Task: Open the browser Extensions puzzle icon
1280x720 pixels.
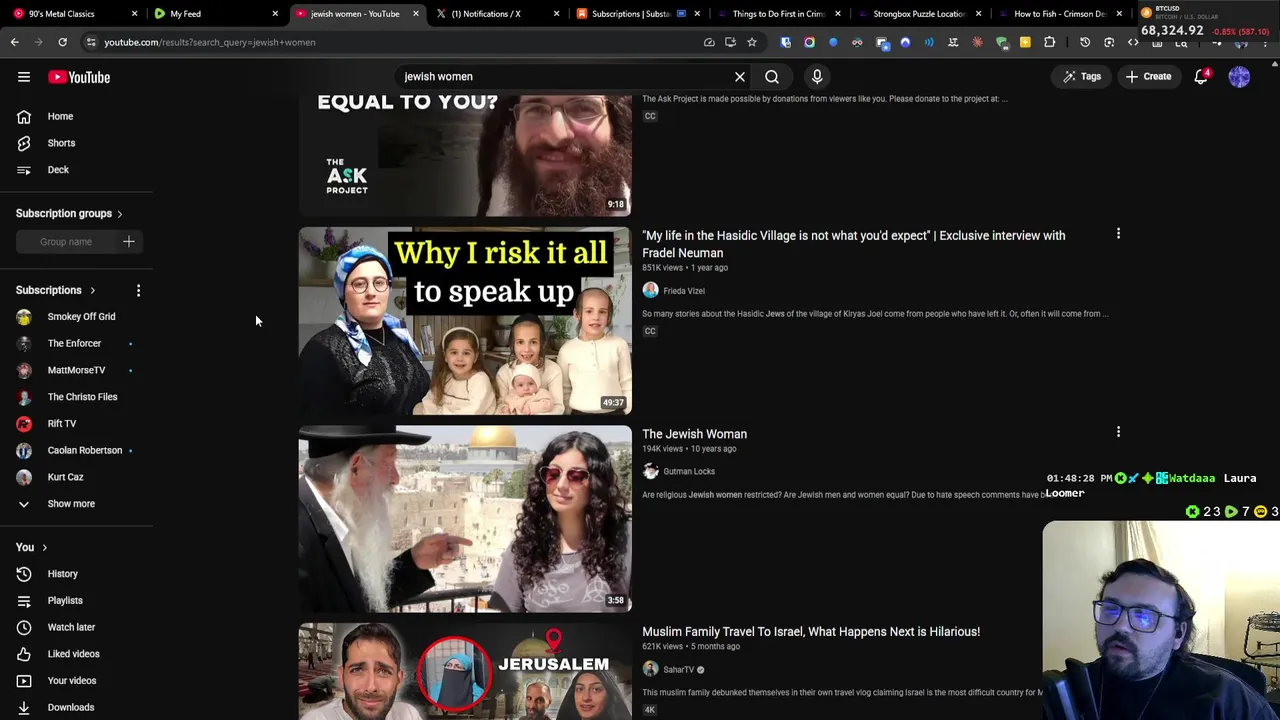Action: tap(1049, 42)
